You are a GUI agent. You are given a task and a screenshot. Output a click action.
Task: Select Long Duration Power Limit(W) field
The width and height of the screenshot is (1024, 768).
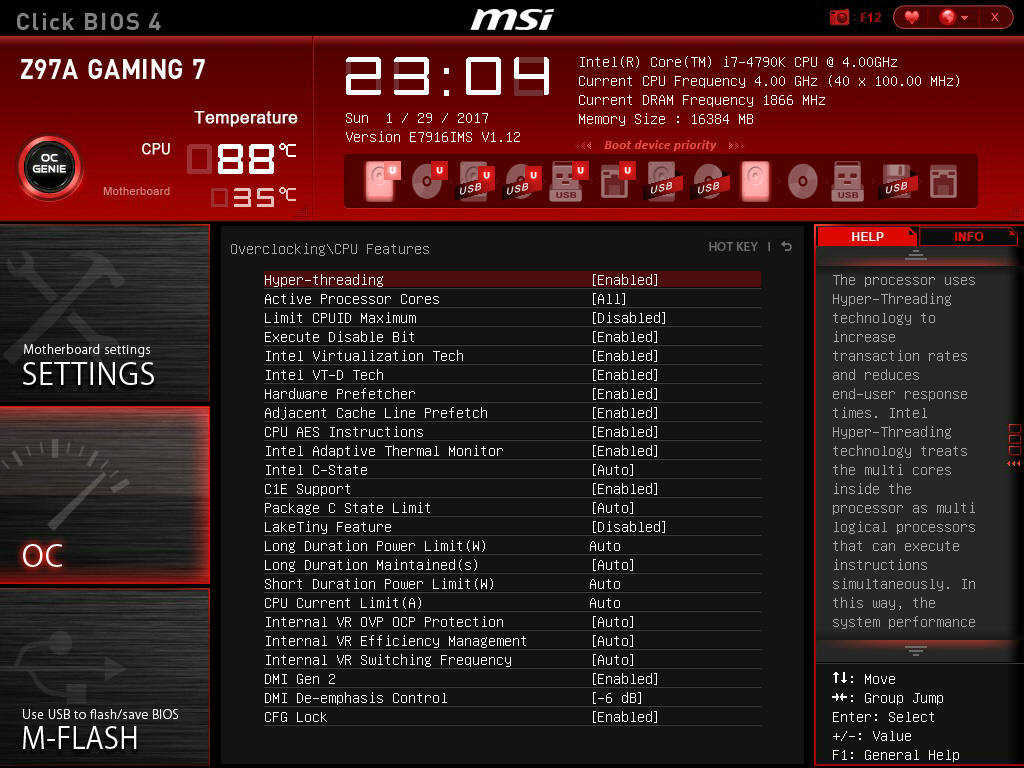pyautogui.click(x=512, y=546)
